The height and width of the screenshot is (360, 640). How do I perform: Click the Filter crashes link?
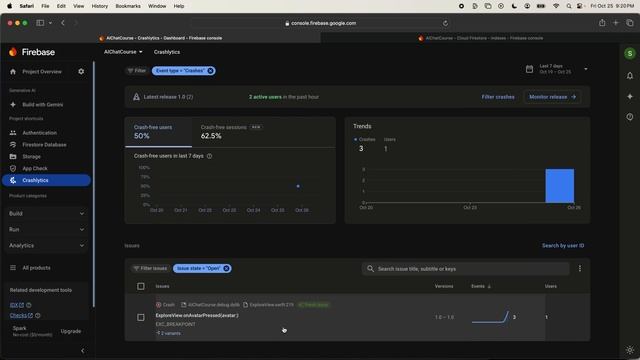498,97
